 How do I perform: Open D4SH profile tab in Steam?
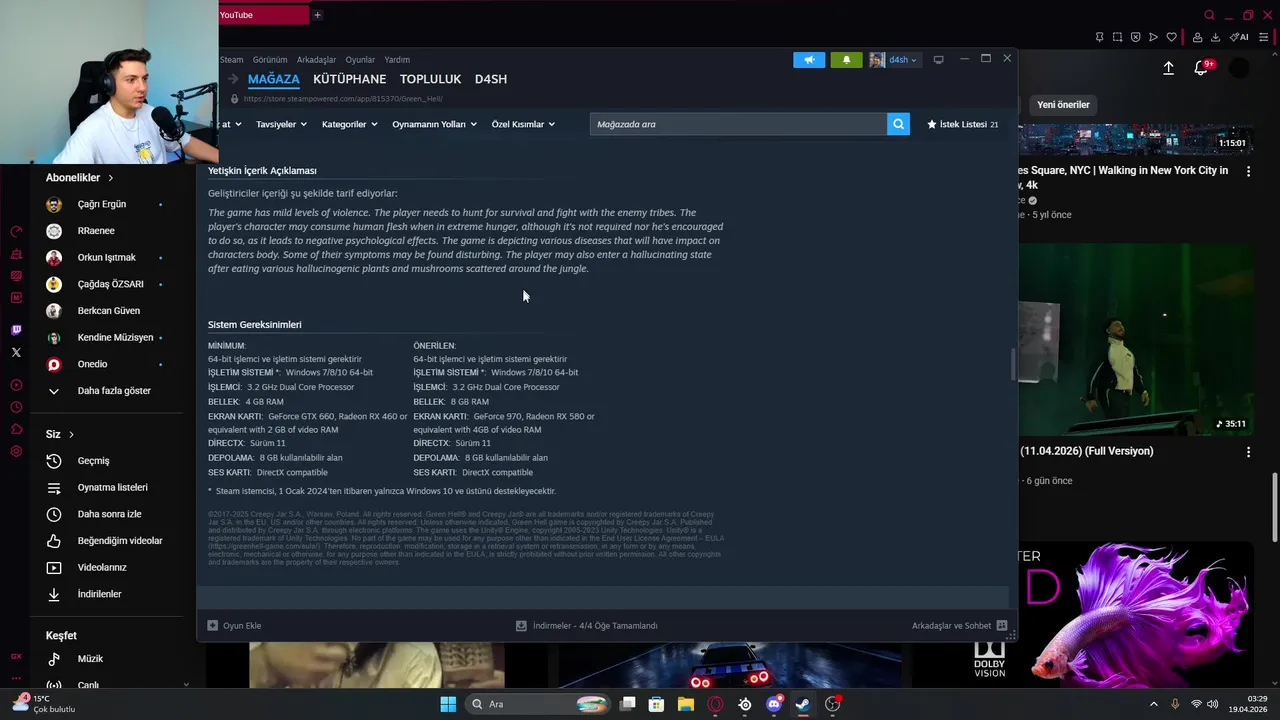pos(491,79)
